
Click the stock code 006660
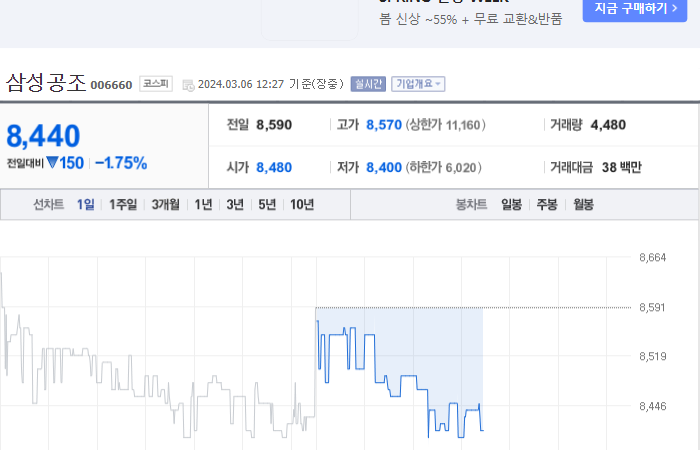[x=112, y=85]
